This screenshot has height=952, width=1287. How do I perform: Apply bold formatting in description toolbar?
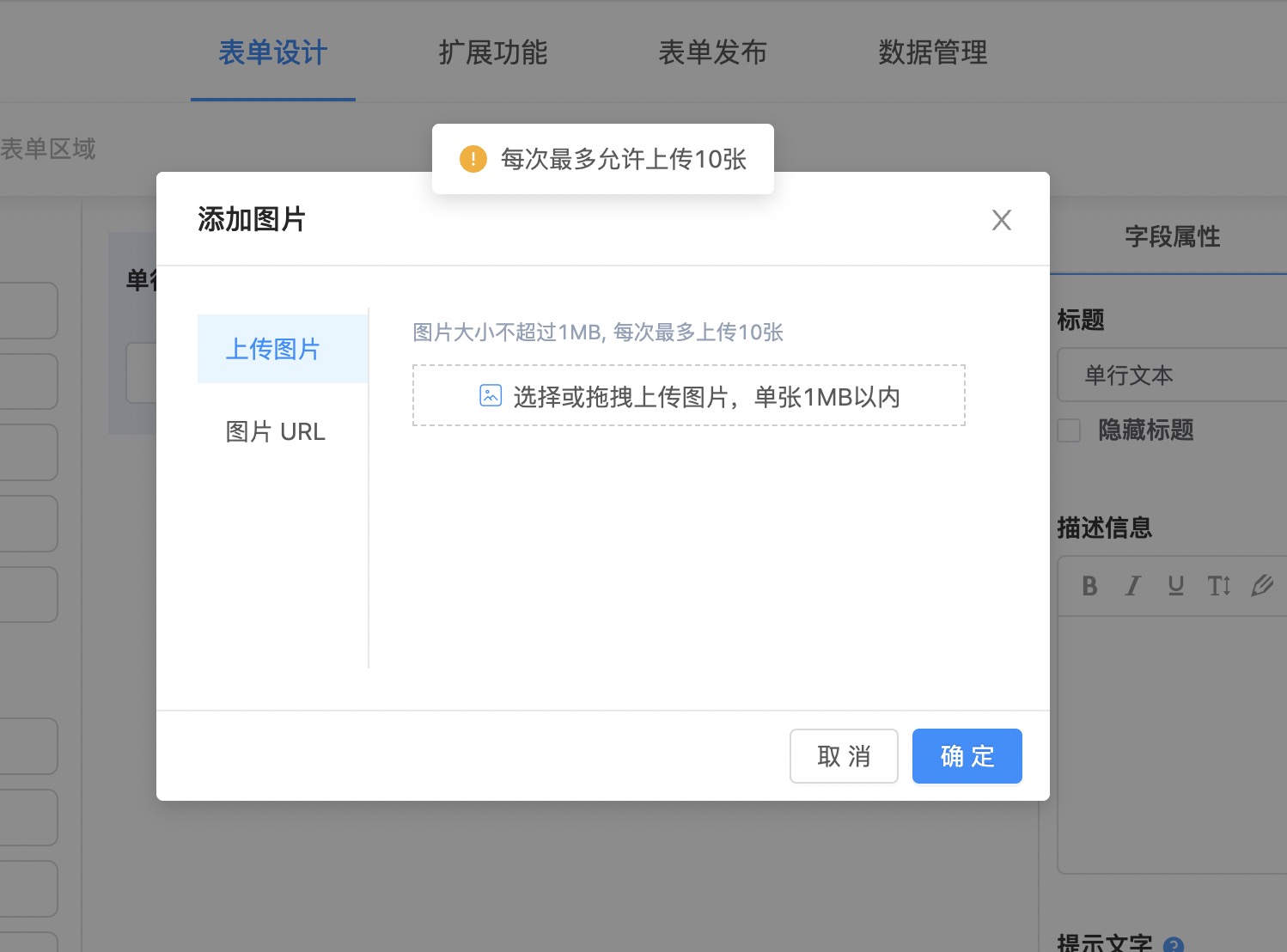click(1089, 586)
